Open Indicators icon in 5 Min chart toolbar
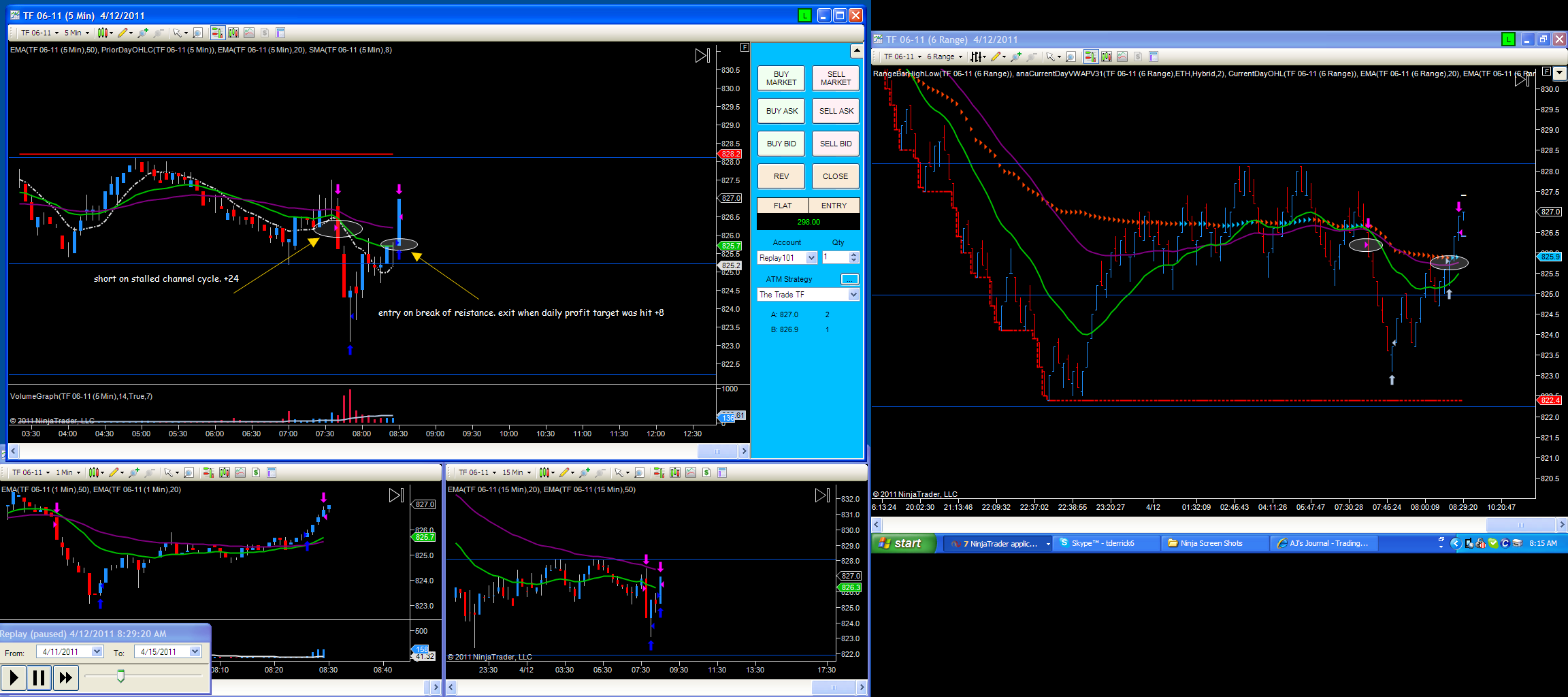Viewport: 1568px width, 697px height. [249, 33]
